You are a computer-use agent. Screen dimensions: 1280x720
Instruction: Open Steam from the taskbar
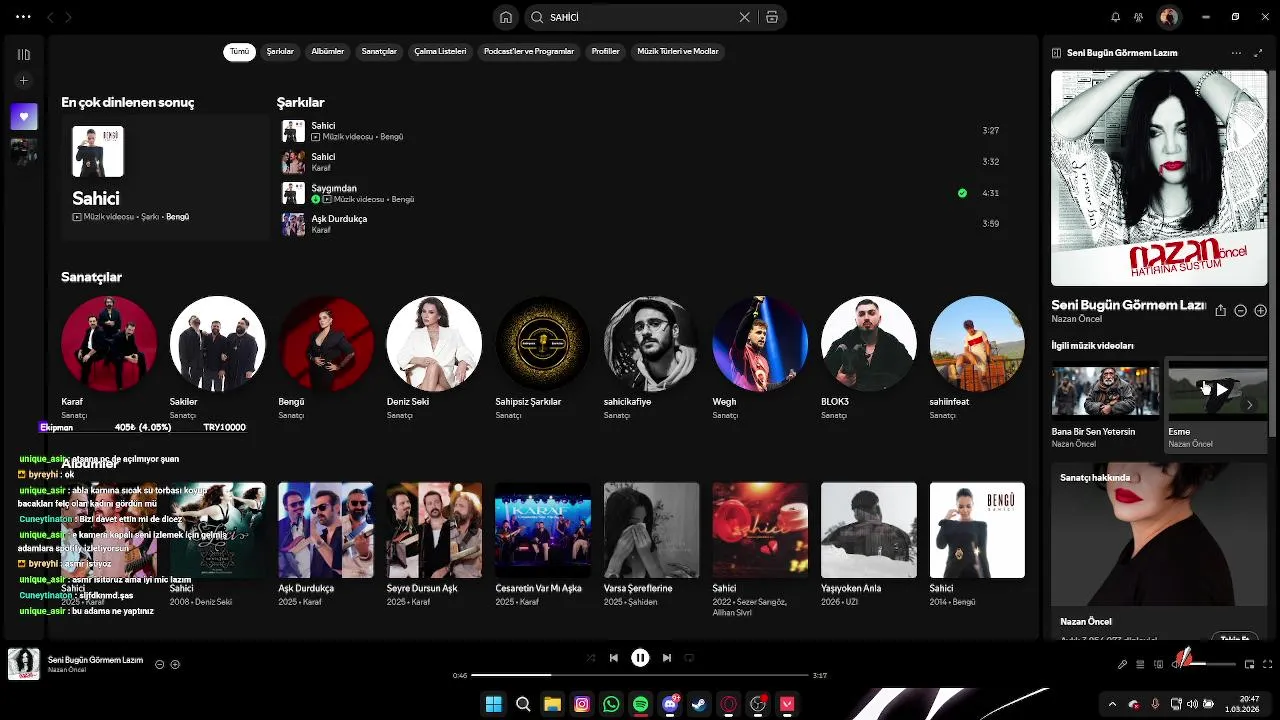pos(699,704)
